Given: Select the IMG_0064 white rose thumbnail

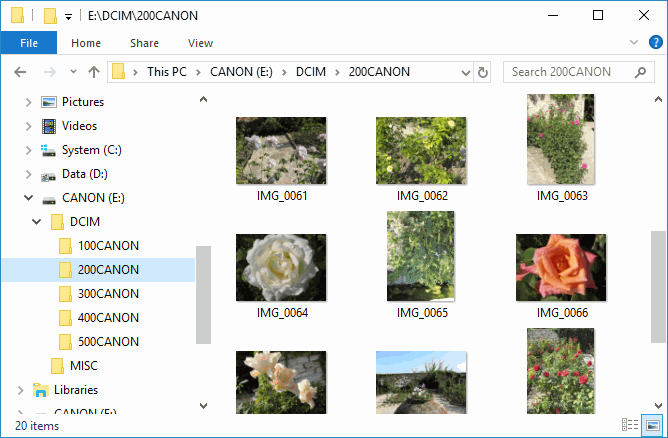Looking at the screenshot, I should click(x=281, y=267).
